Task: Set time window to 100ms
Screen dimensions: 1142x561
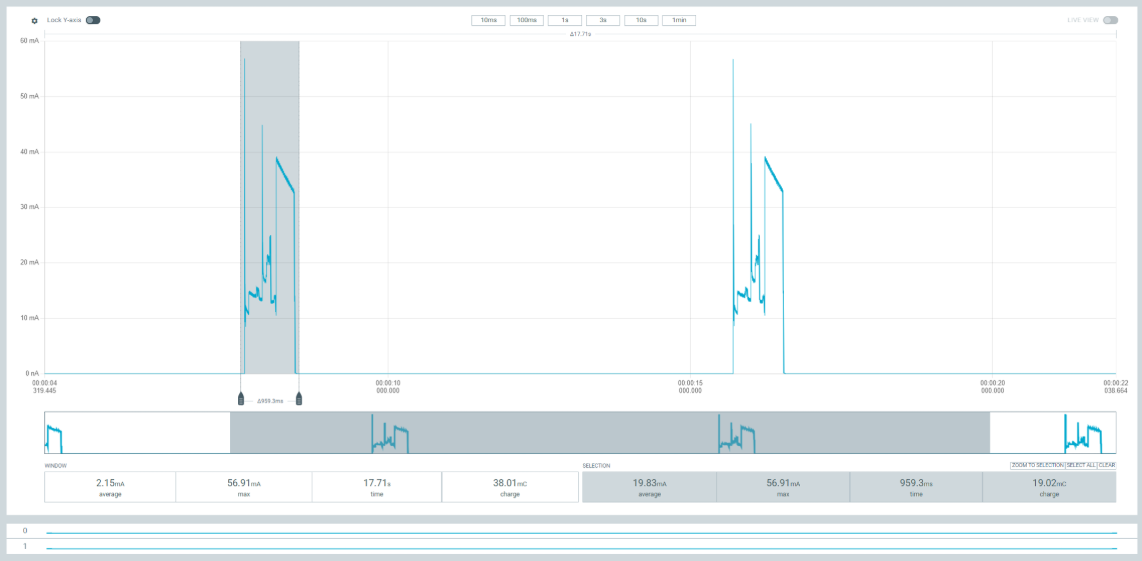Action: coord(526,20)
